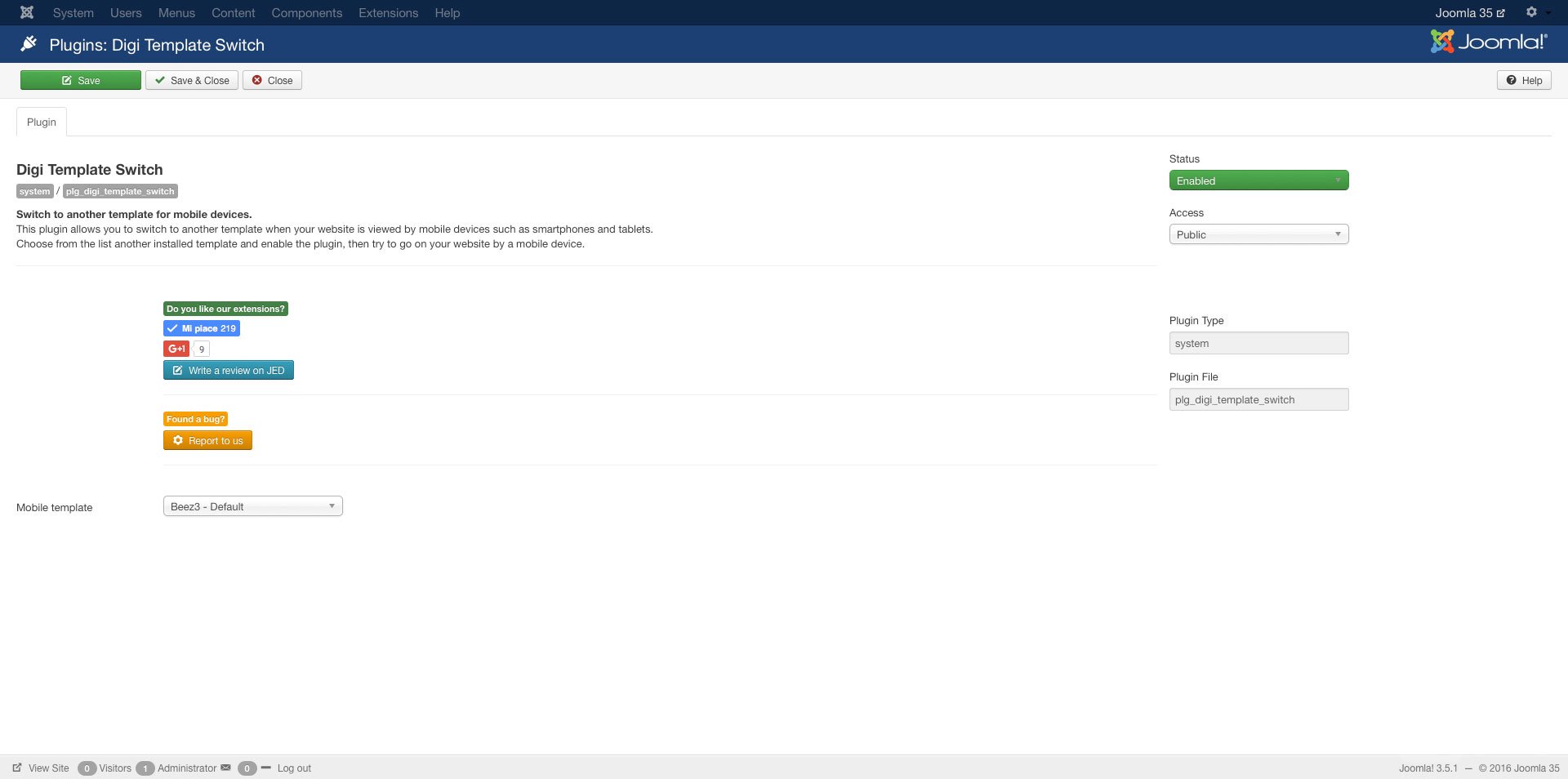Click the Plugins: Digi Template Switch page title
Viewport: 1568px width, 779px height.
click(157, 45)
